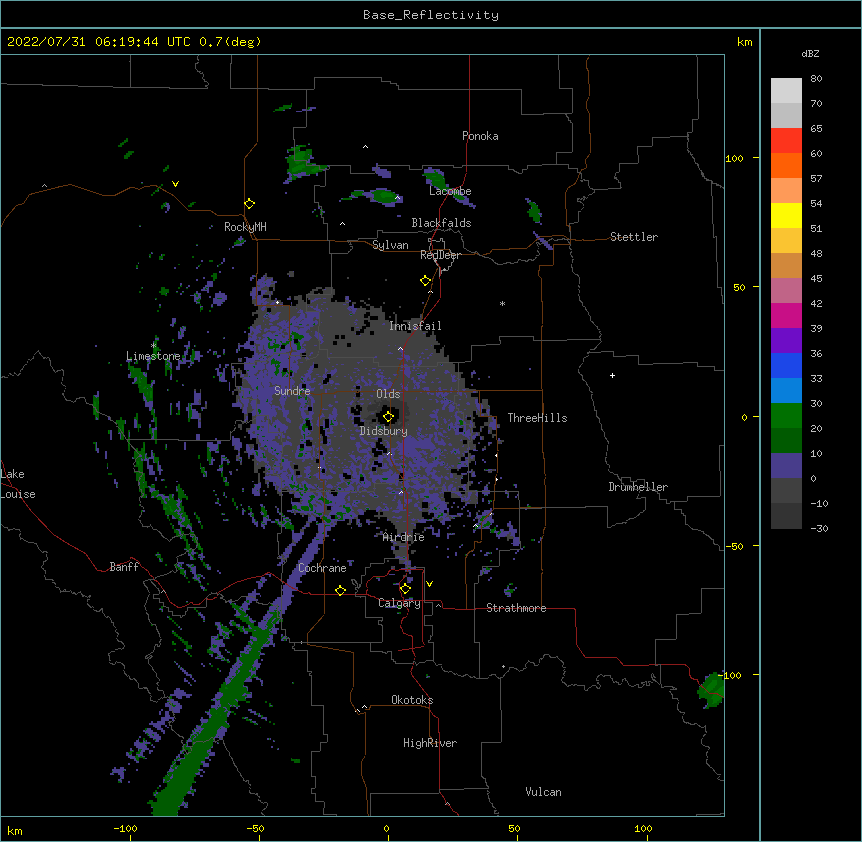
Task: Pick the bright green 30 dBZ legend band
Action: click(x=786, y=416)
